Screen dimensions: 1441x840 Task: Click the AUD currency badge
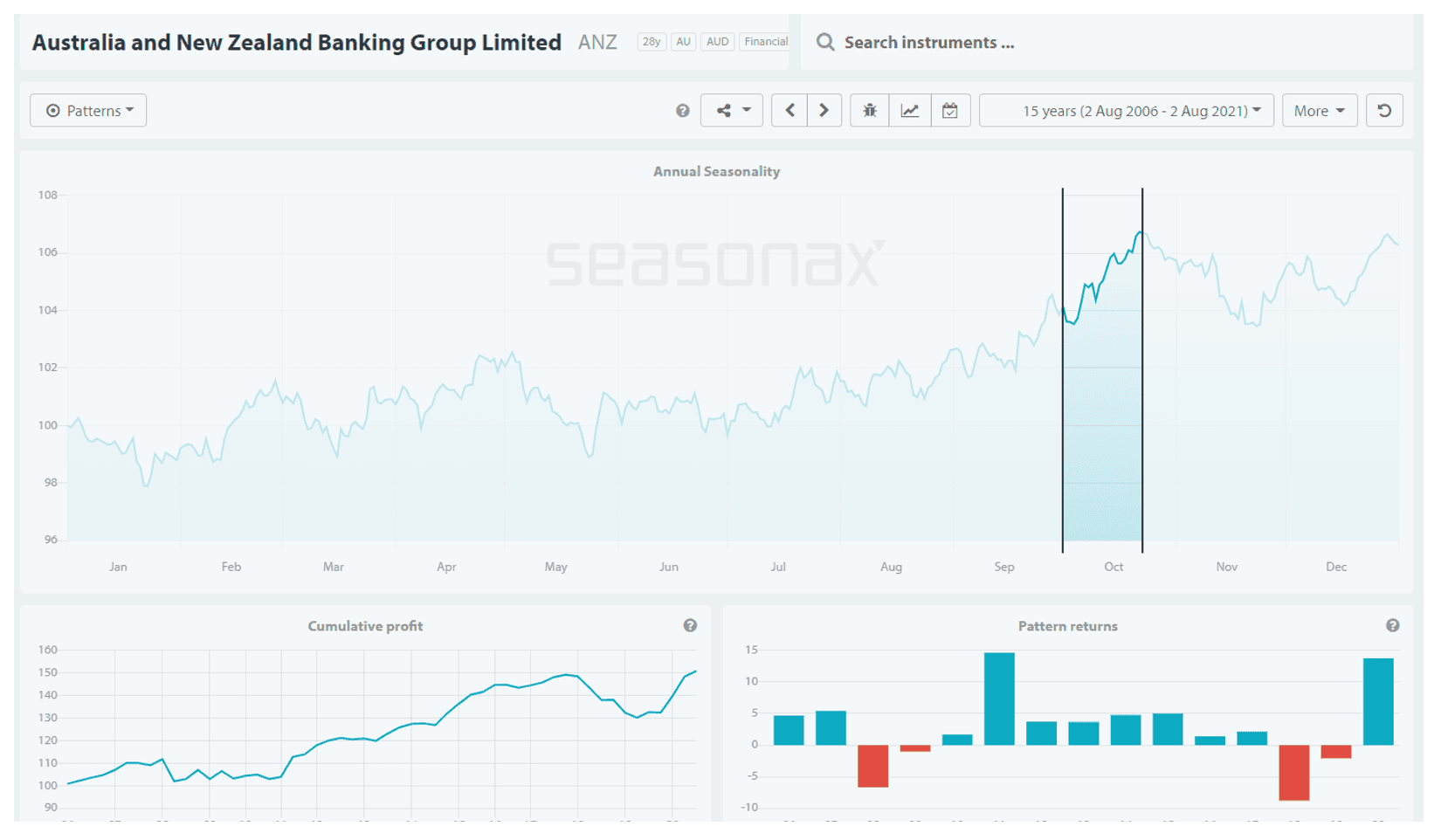pos(718,42)
